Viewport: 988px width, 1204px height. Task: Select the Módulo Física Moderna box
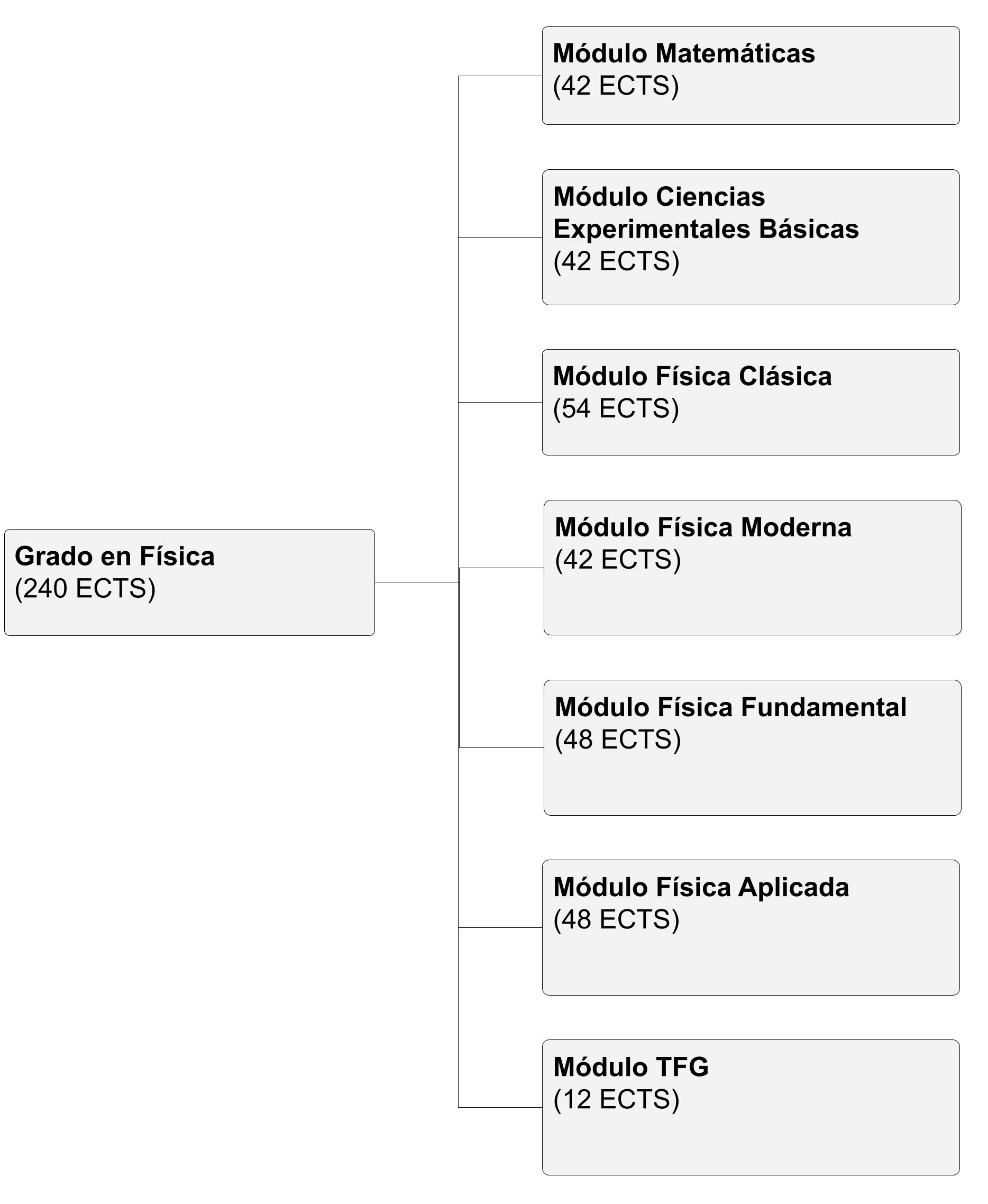pos(753,568)
